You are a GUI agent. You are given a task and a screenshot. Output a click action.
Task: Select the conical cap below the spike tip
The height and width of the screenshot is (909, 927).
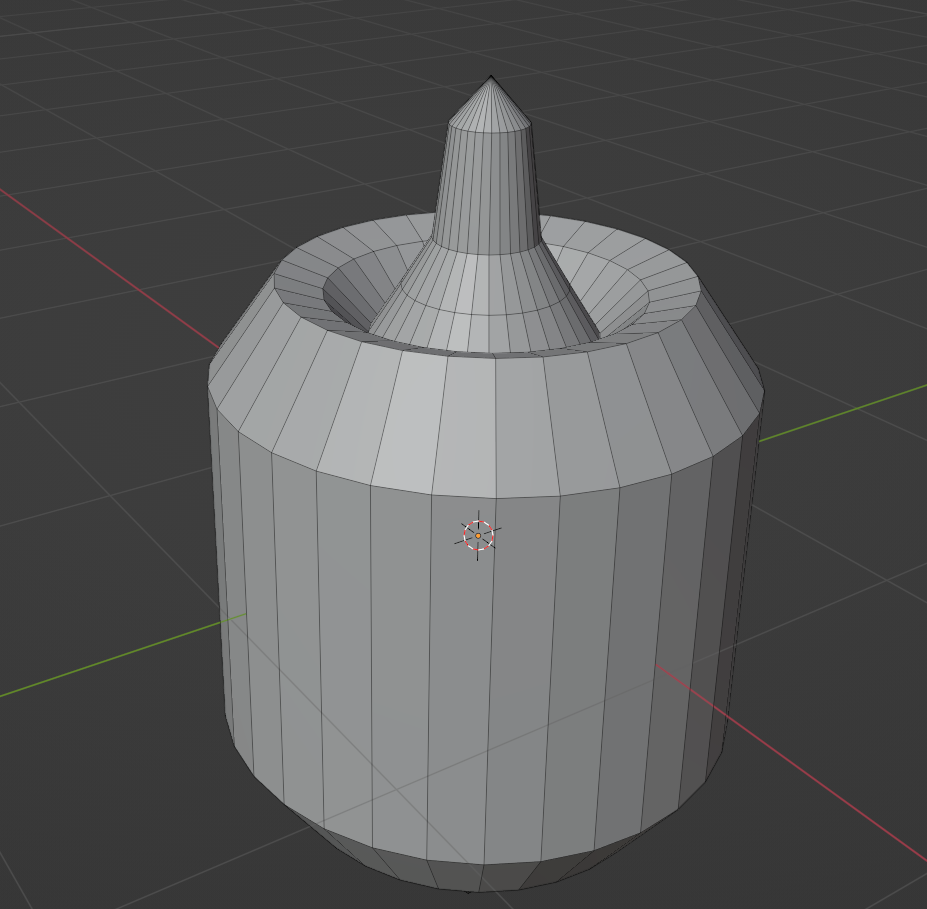(490, 108)
